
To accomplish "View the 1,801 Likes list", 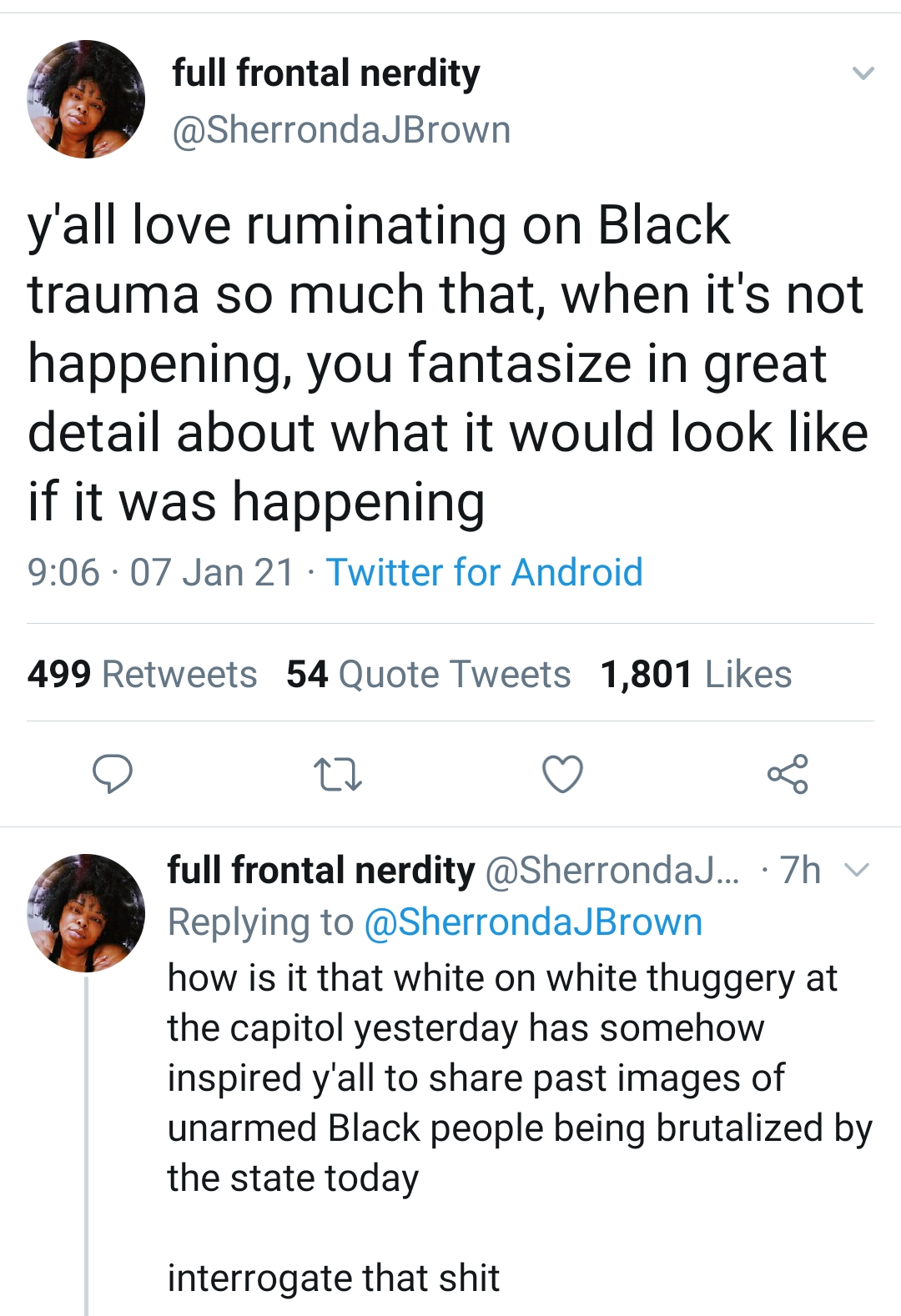I will (696, 674).
